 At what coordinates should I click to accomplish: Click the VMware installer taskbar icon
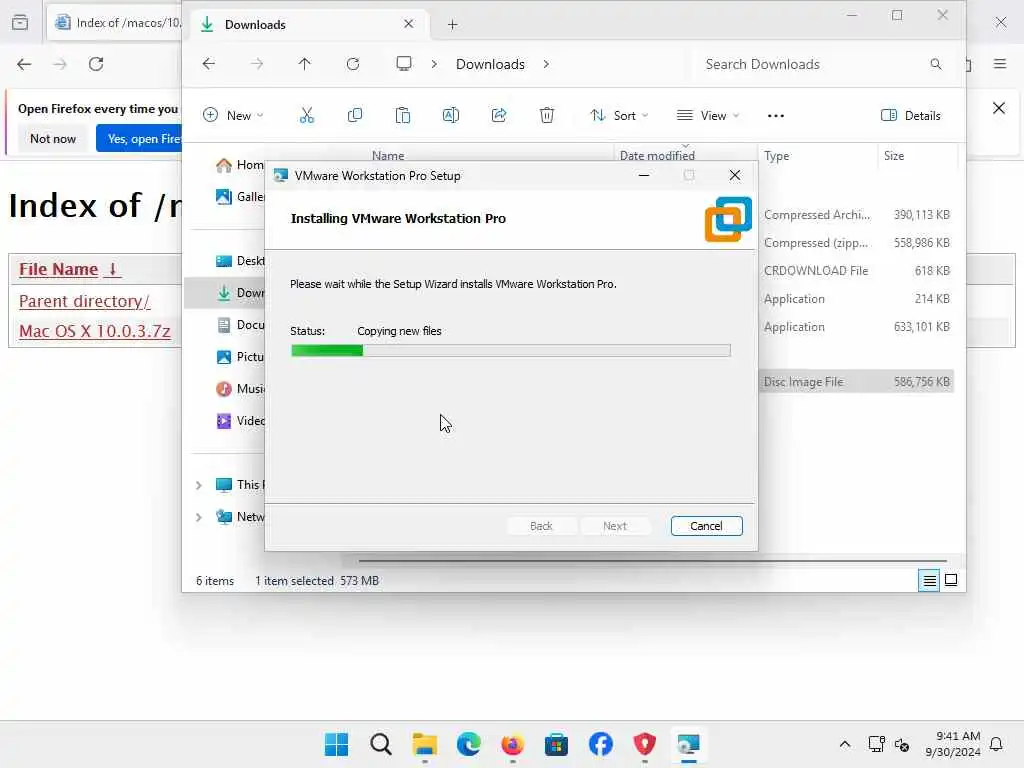point(688,744)
